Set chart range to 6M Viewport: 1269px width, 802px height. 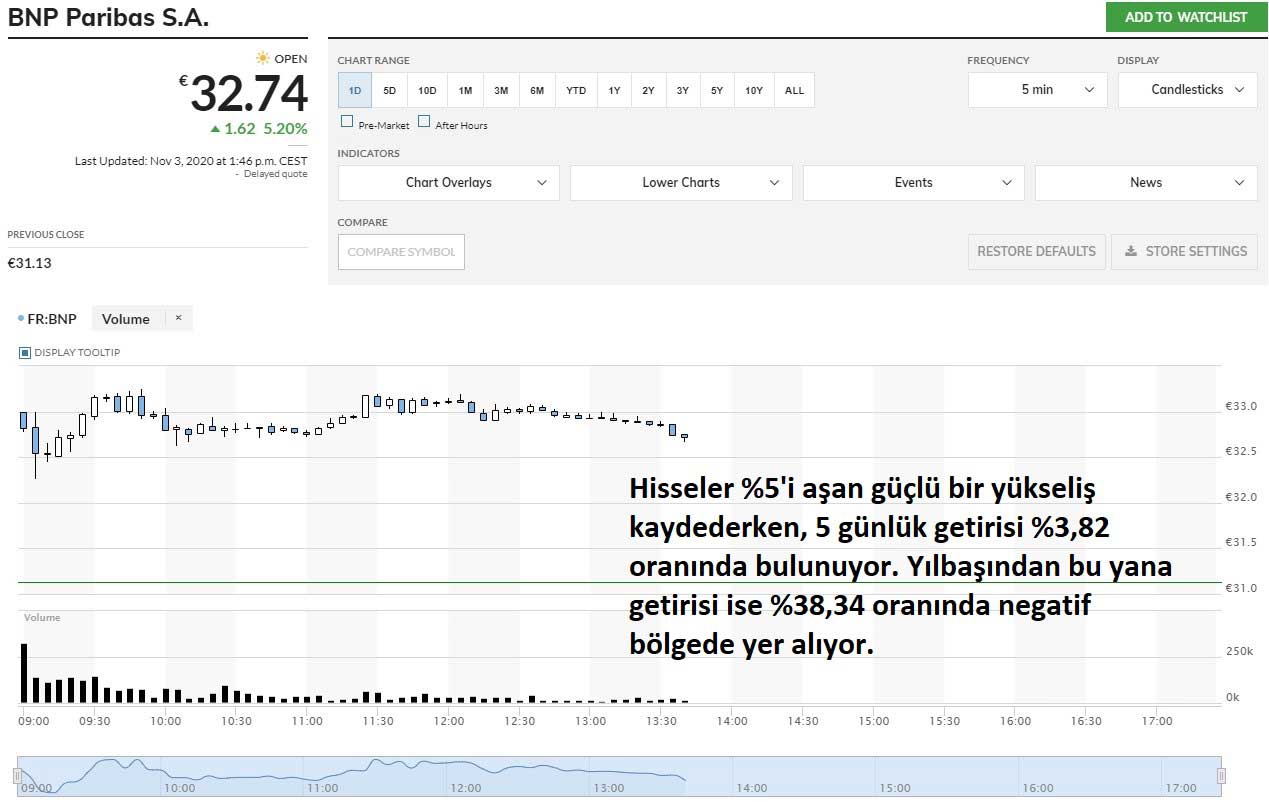click(x=537, y=90)
